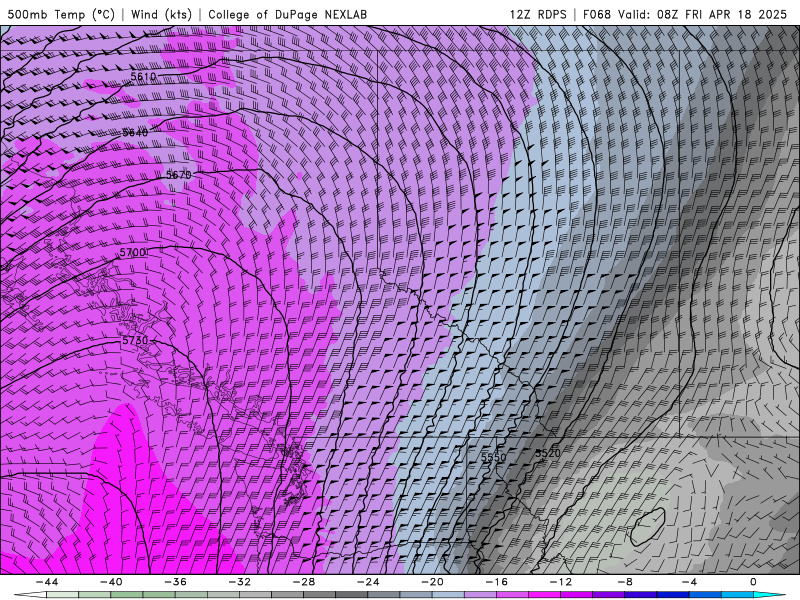Click the -40 colorbar tick label
The width and height of the screenshot is (800, 600).
point(111,582)
